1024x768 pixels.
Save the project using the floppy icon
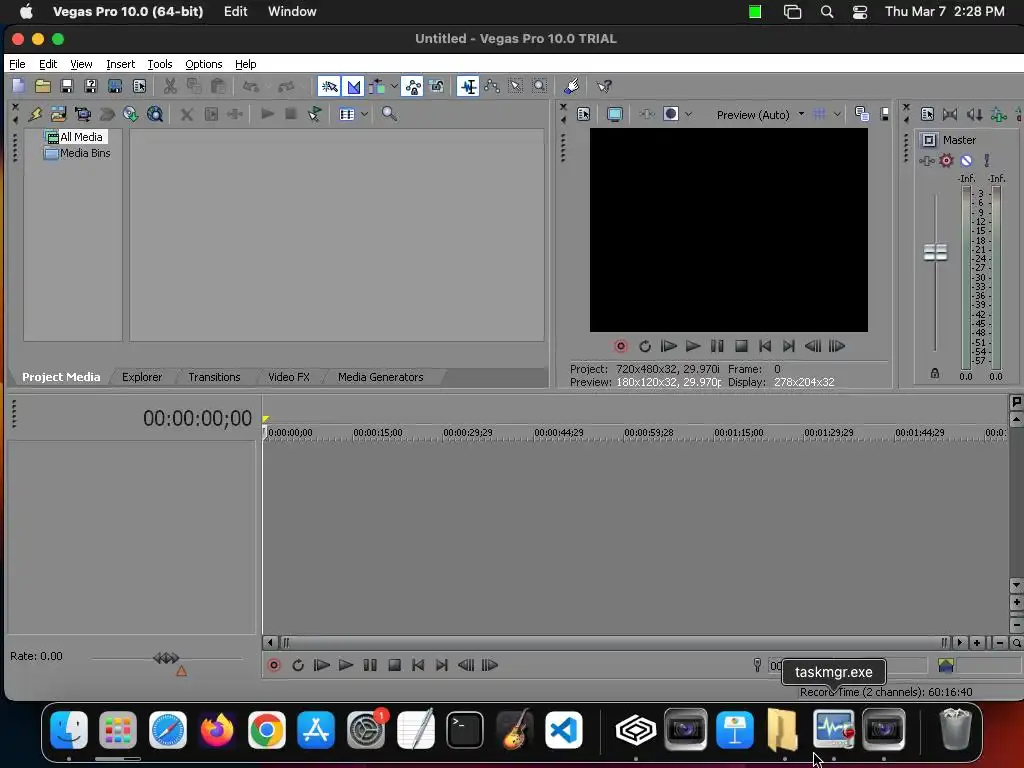tap(67, 86)
